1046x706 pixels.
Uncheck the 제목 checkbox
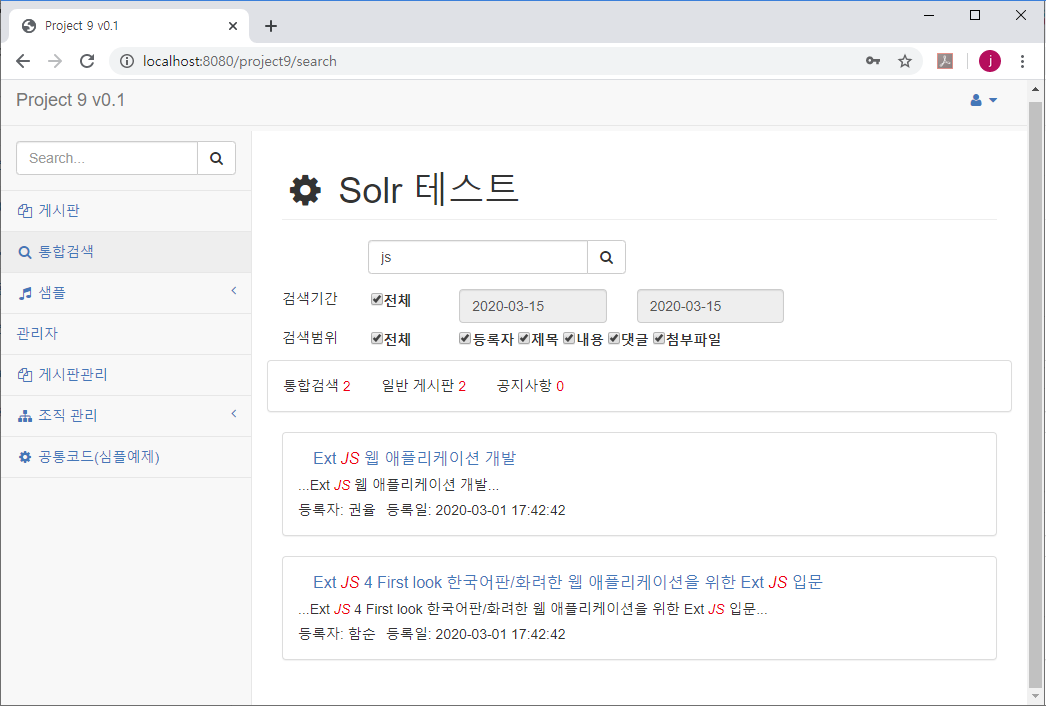pos(524,338)
